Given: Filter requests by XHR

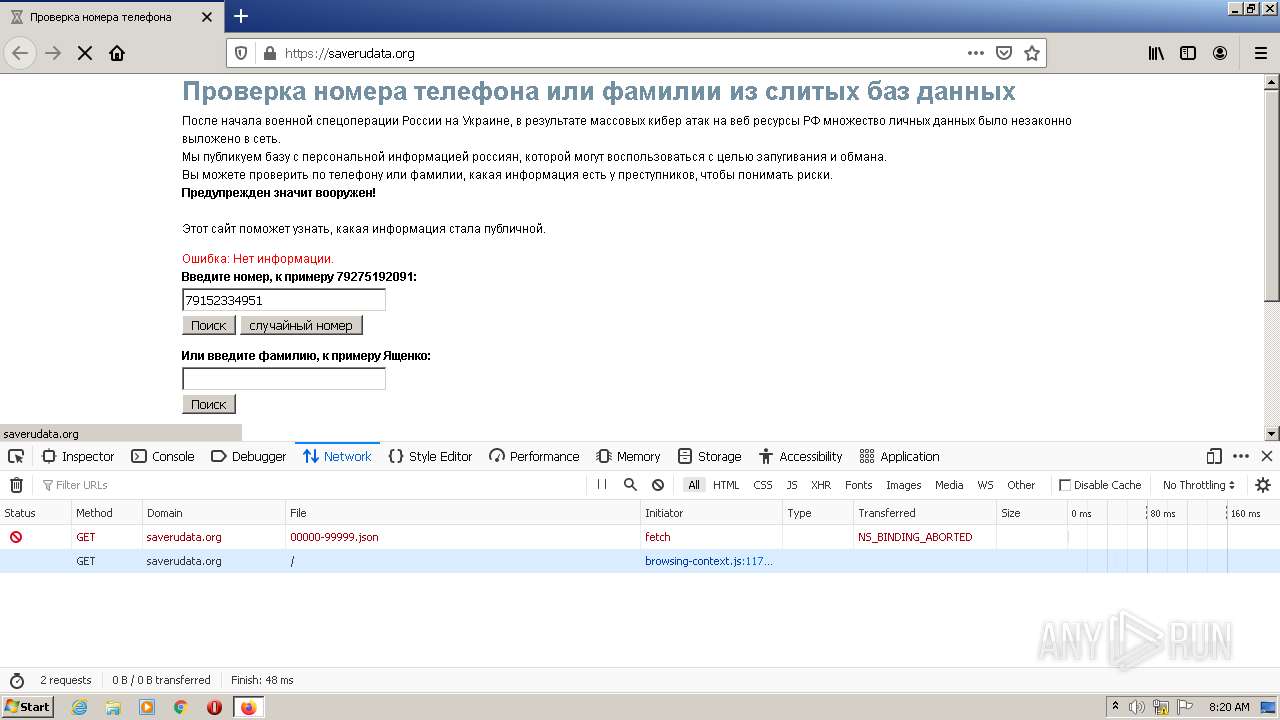Looking at the screenshot, I should [821, 485].
